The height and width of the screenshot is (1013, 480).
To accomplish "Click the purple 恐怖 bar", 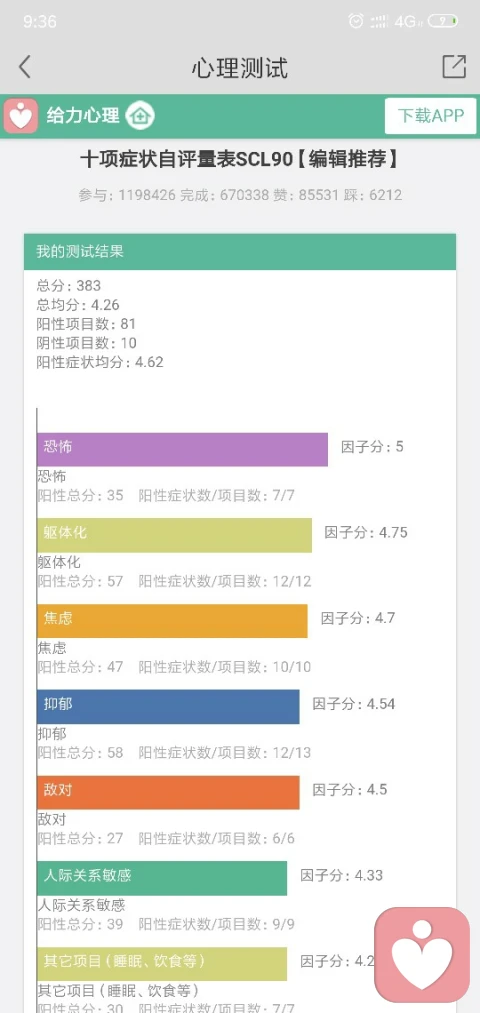I will tap(182, 449).
